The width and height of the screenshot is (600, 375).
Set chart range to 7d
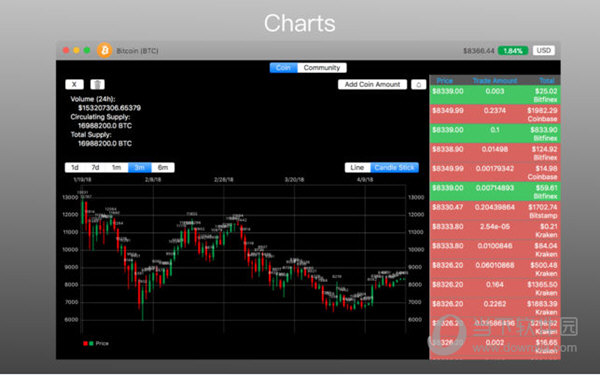click(x=95, y=168)
